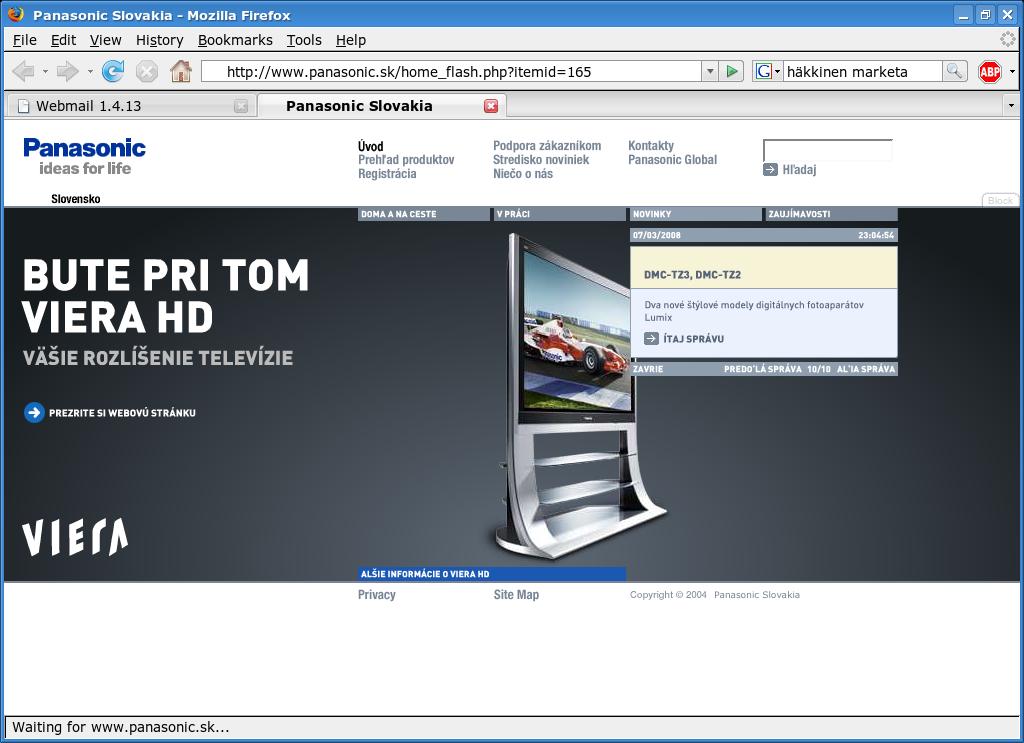Click the Reload page icon
1024x743 pixels.
click(113, 71)
